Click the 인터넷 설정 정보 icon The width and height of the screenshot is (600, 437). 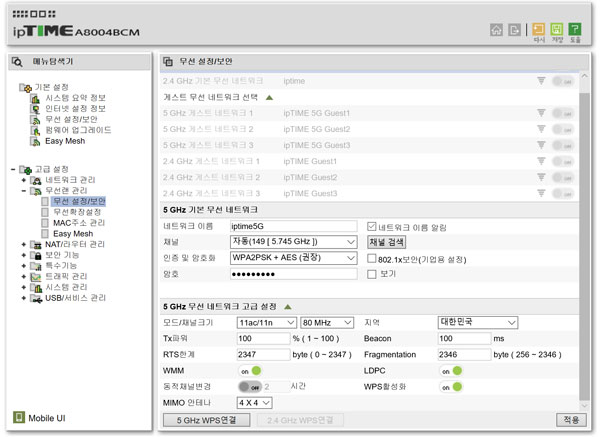click(x=35, y=109)
